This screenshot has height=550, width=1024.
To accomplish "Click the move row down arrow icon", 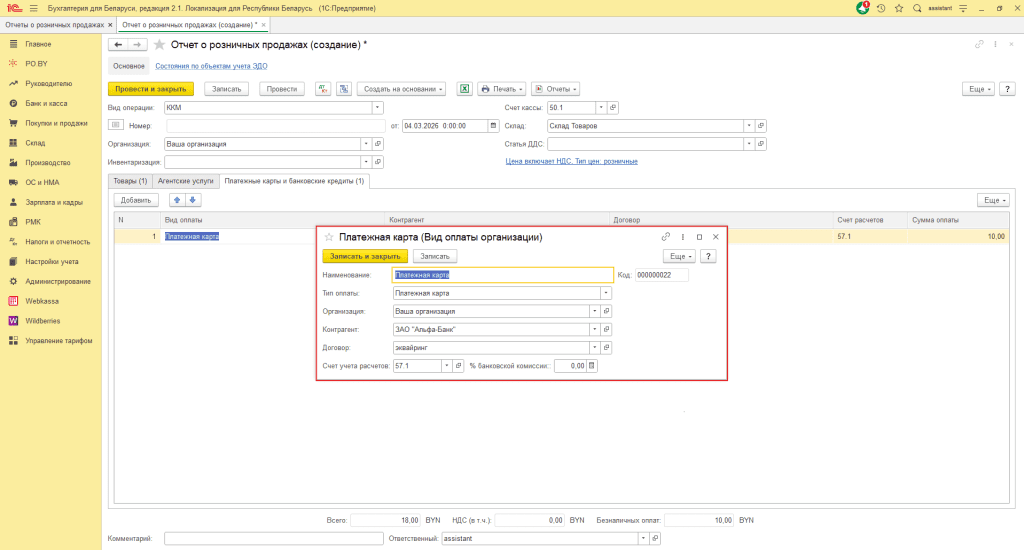I will point(194,200).
